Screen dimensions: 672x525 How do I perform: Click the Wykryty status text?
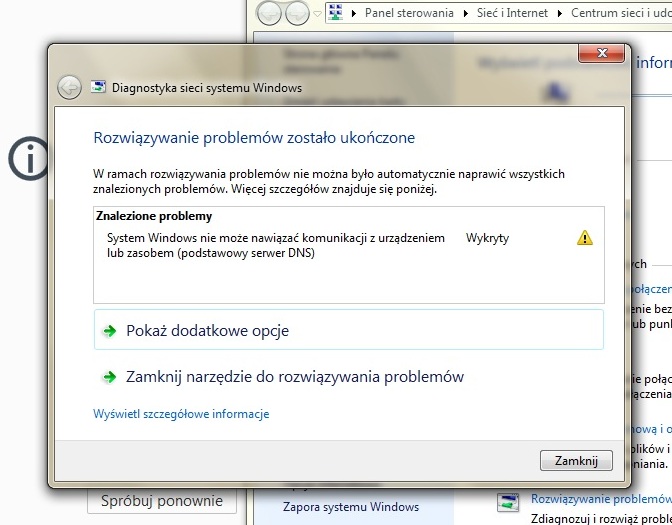pyautogui.click(x=487, y=238)
